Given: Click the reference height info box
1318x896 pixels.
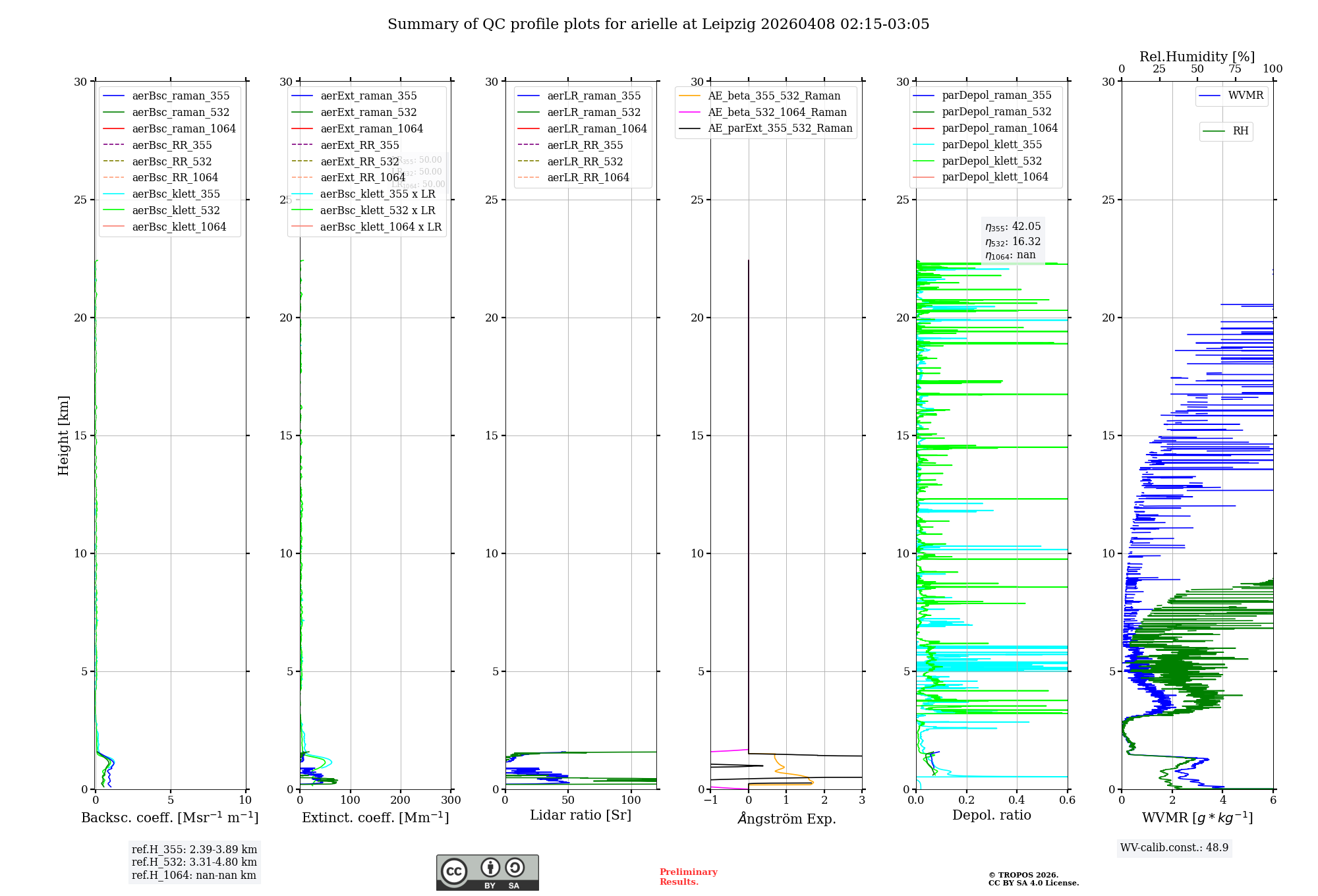Looking at the screenshot, I should click(x=194, y=862).
